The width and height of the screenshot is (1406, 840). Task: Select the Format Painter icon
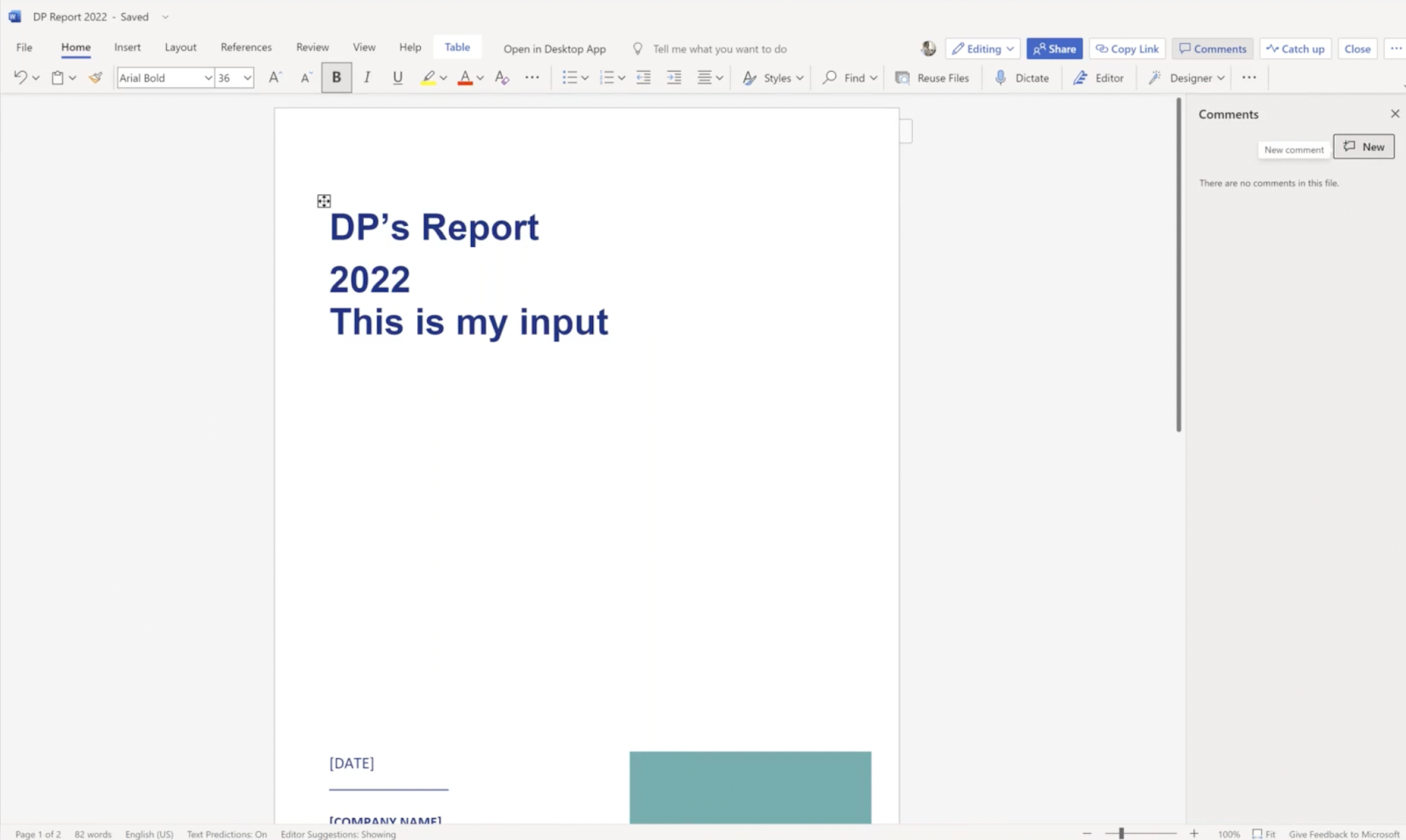click(x=96, y=77)
